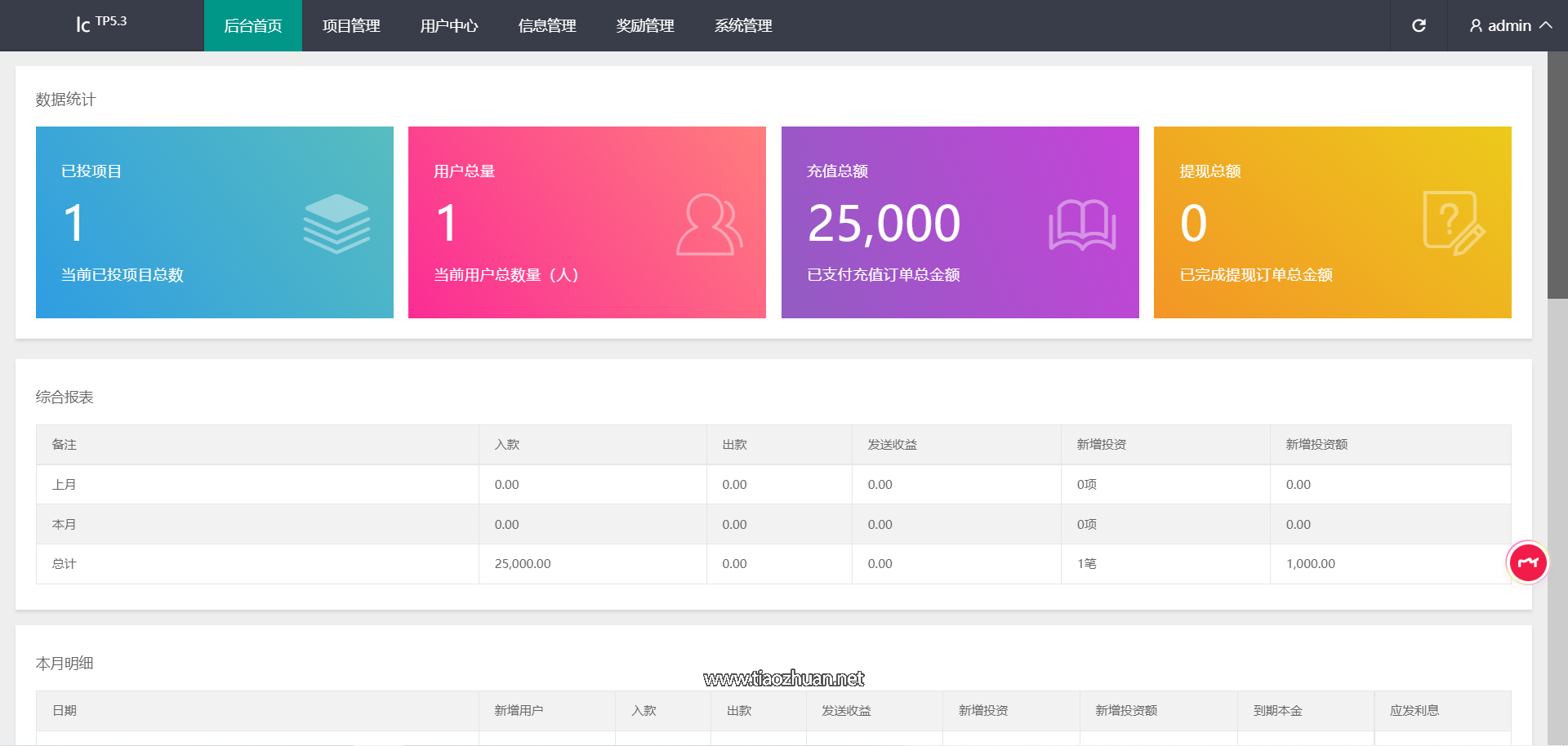Image resolution: width=1568 pixels, height=746 pixels.
Task: Click the lc TP5.3 logo
Action: click(101, 24)
